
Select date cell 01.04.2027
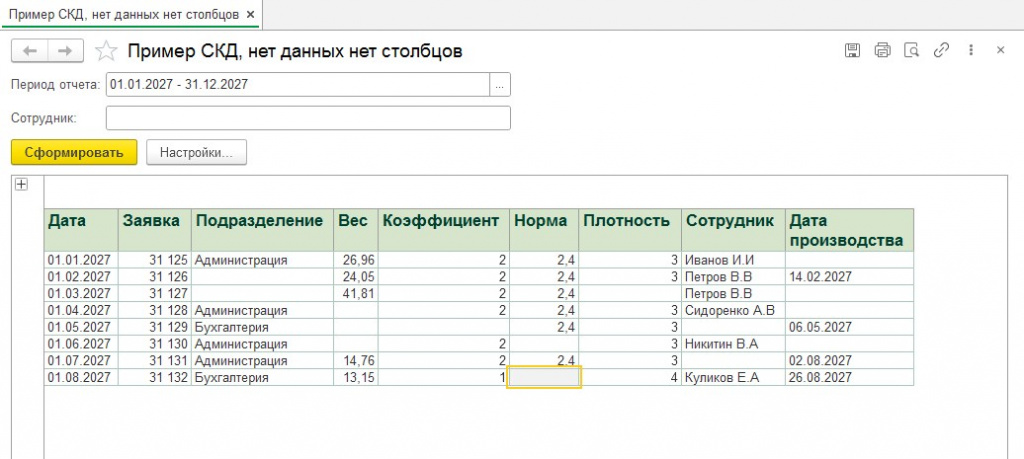pyautogui.click(x=81, y=310)
